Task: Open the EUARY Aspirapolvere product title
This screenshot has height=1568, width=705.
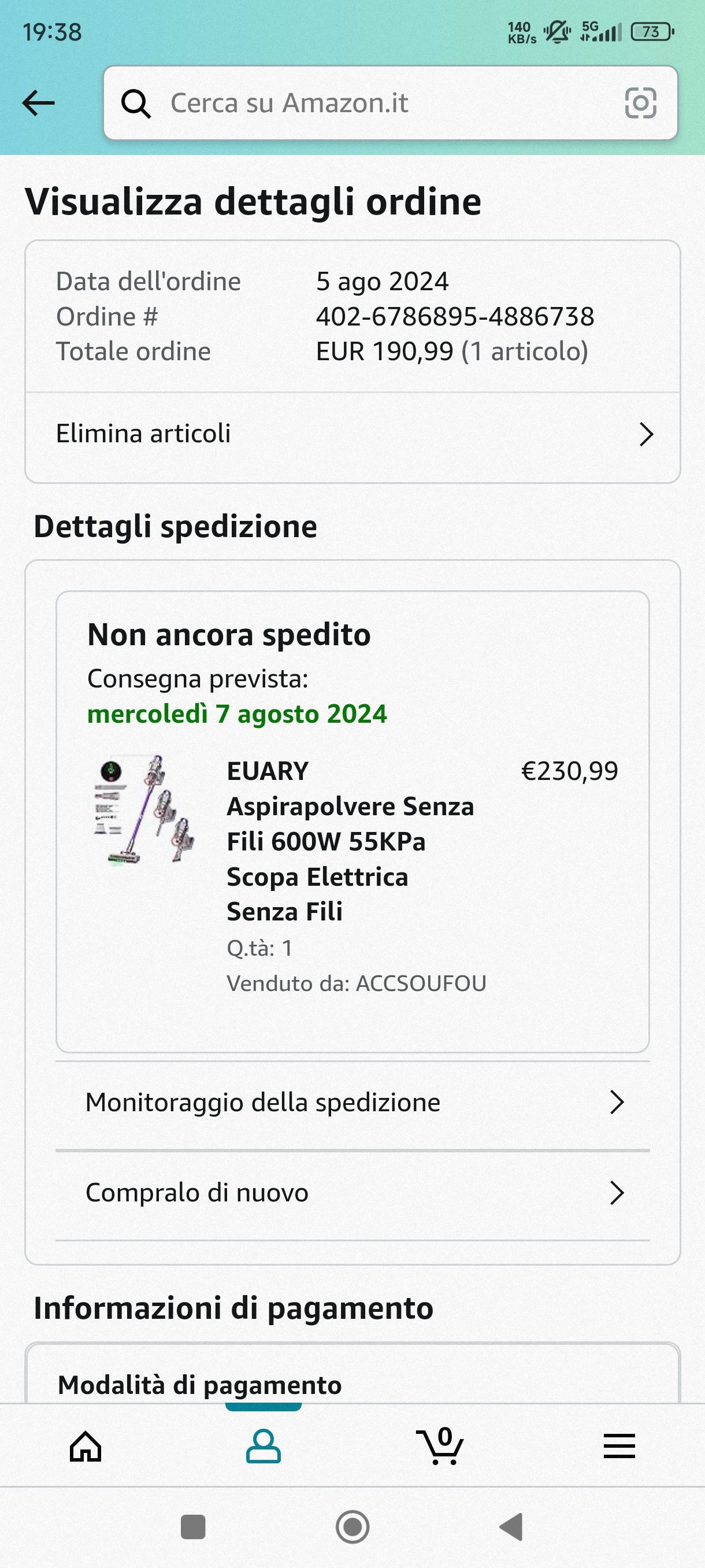Action: [350, 841]
